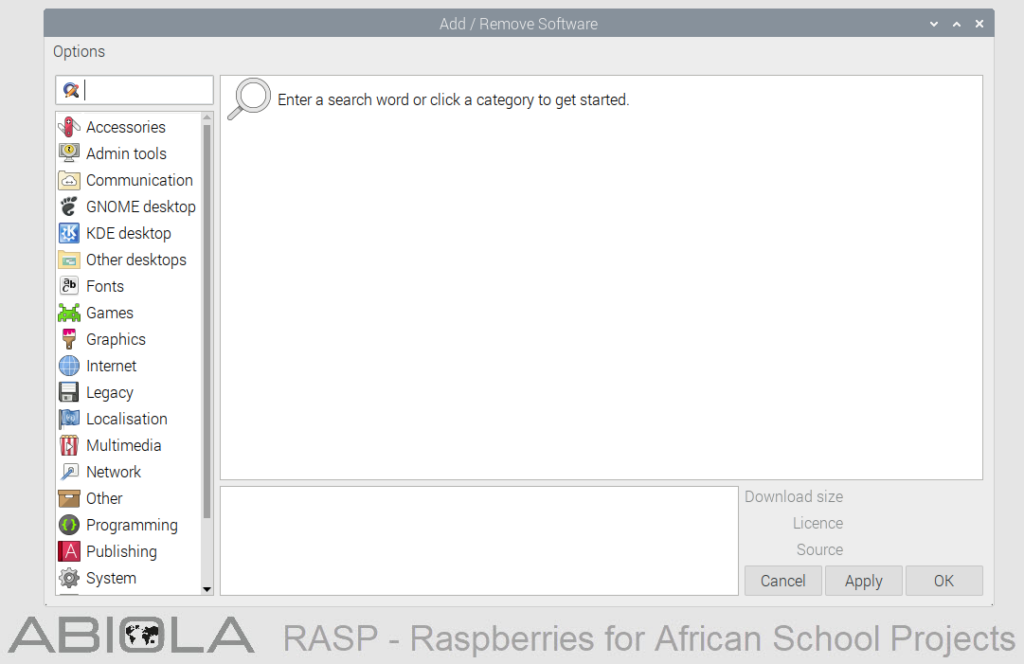Click the search icon in the search field
Screen dimensions: 1024x664
71,90
